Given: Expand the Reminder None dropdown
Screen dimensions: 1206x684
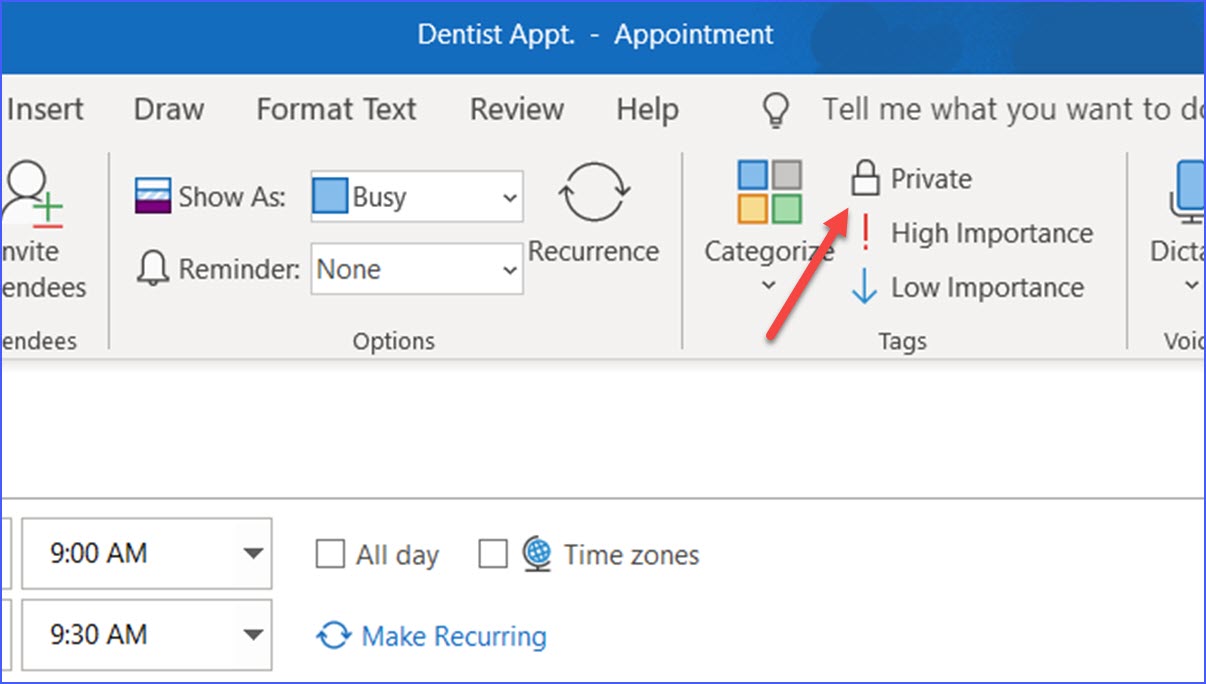Looking at the screenshot, I should pyautogui.click(x=509, y=270).
